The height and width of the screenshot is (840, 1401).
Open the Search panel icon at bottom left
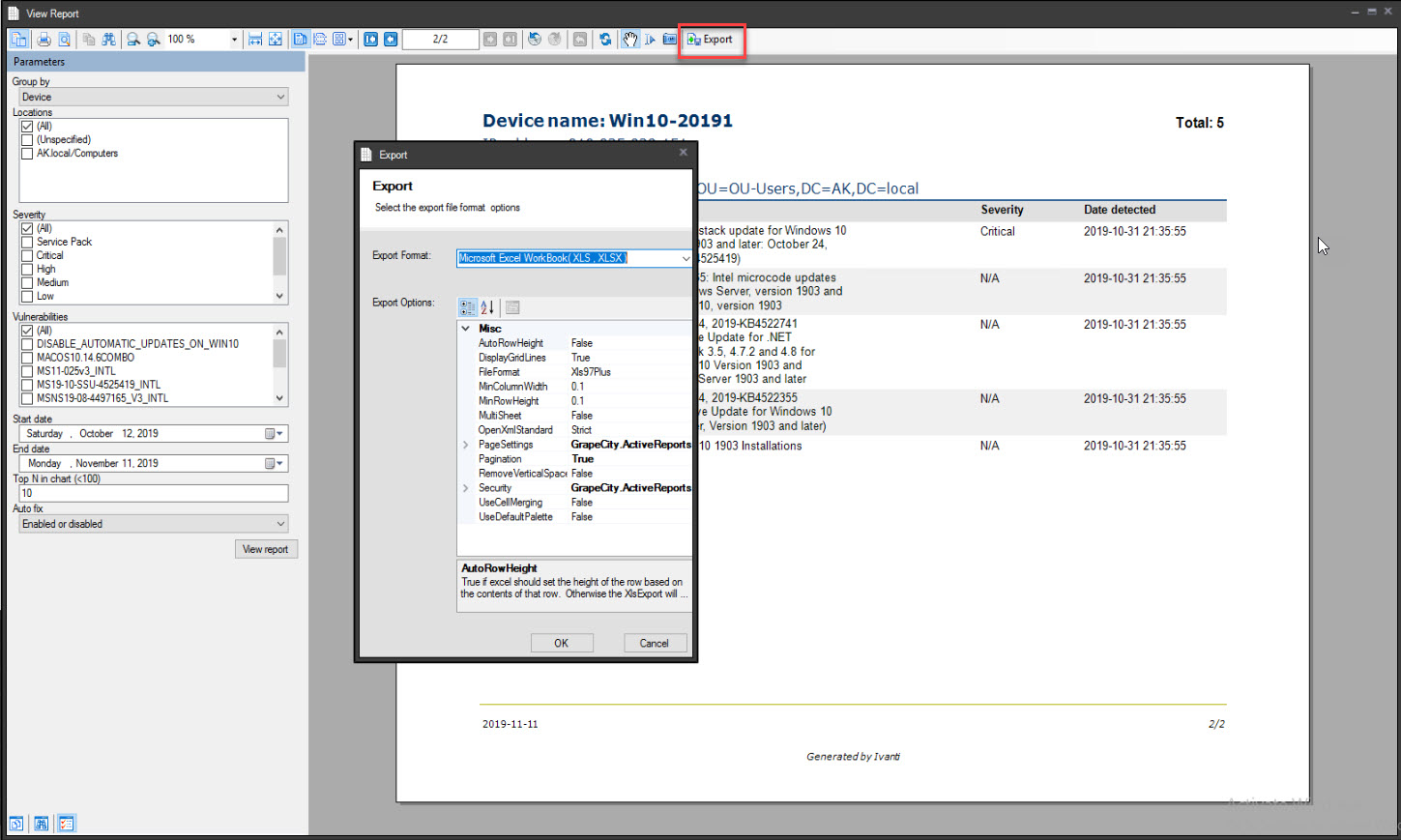click(41, 823)
